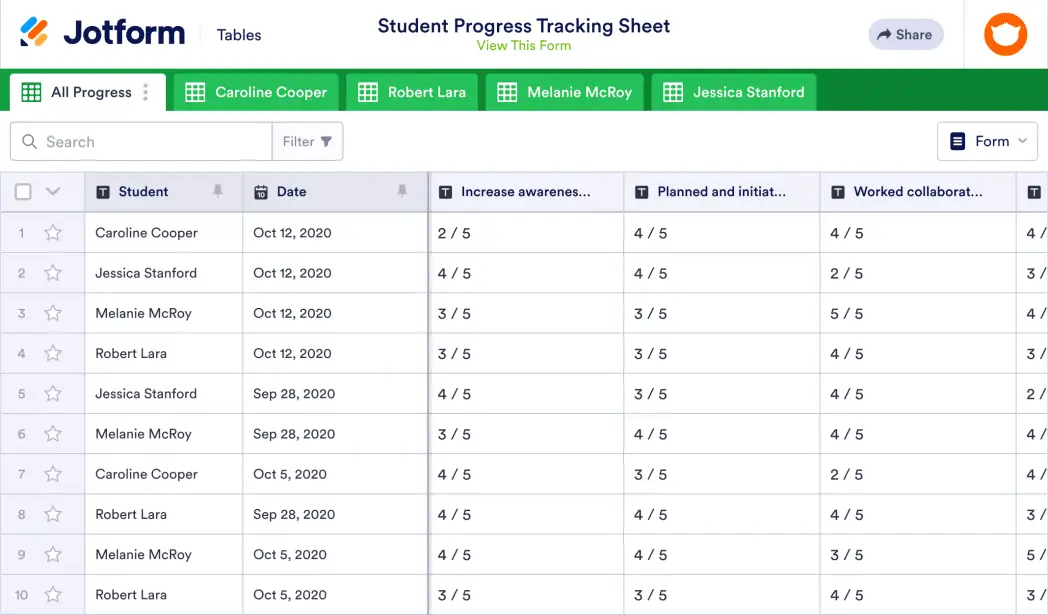Open the Filter funnel icon
Screen dimensions: 1048x615
click(x=328, y=141)
